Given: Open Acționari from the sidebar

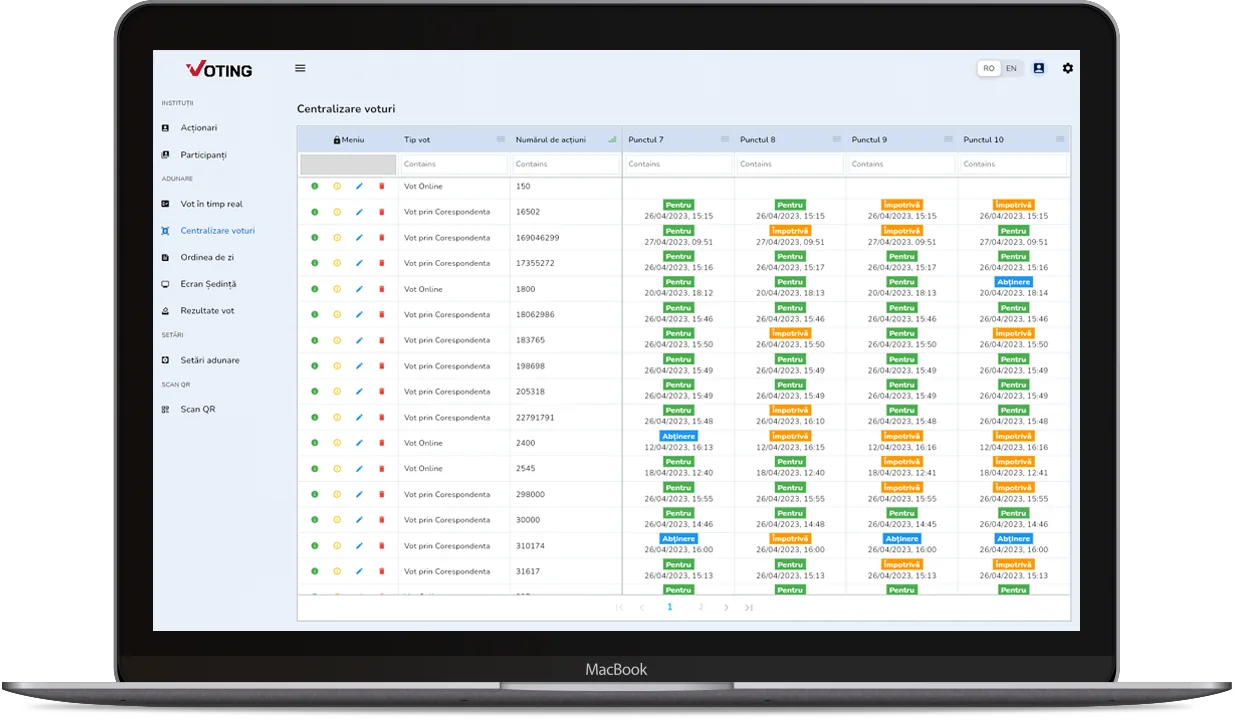Looking at the screenshot, I should (x=198, y=128).
